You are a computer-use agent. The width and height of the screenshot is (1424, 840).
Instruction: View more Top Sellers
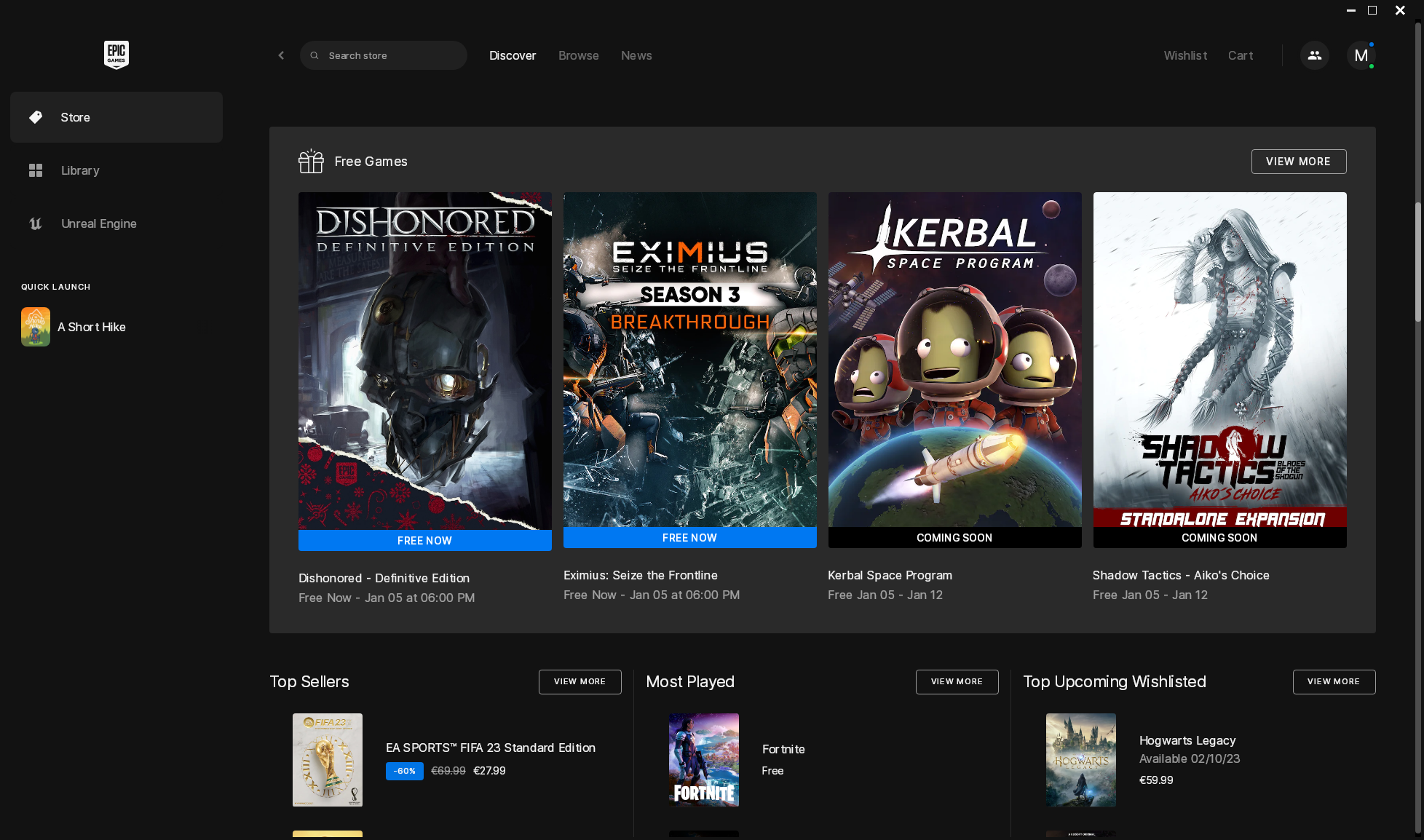(580, 682)
